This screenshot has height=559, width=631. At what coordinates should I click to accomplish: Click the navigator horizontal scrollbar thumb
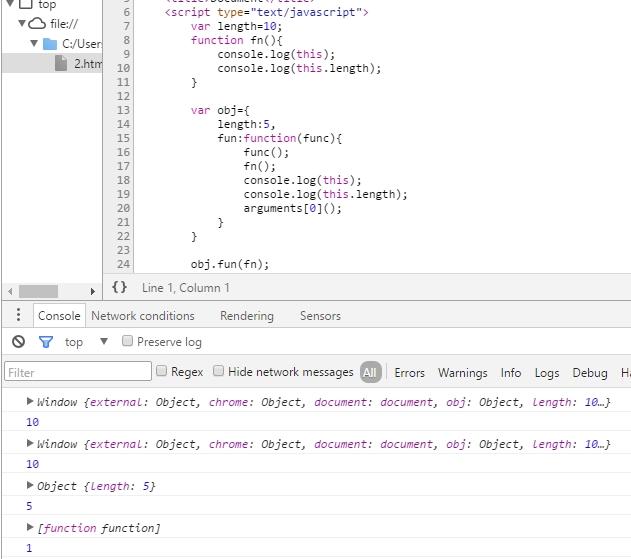[x=38, y=291]
